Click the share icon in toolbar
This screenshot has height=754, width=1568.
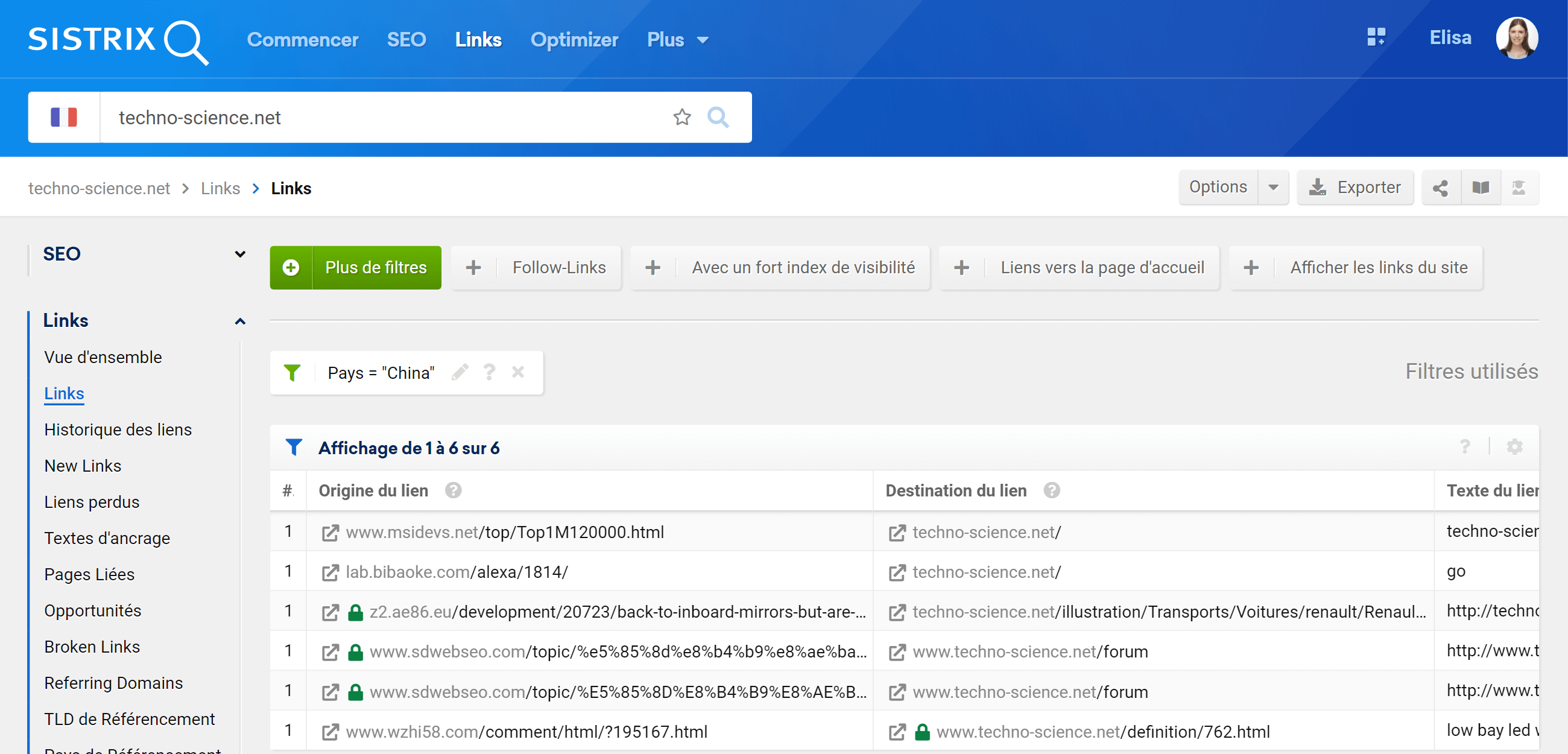(1440, 188)
